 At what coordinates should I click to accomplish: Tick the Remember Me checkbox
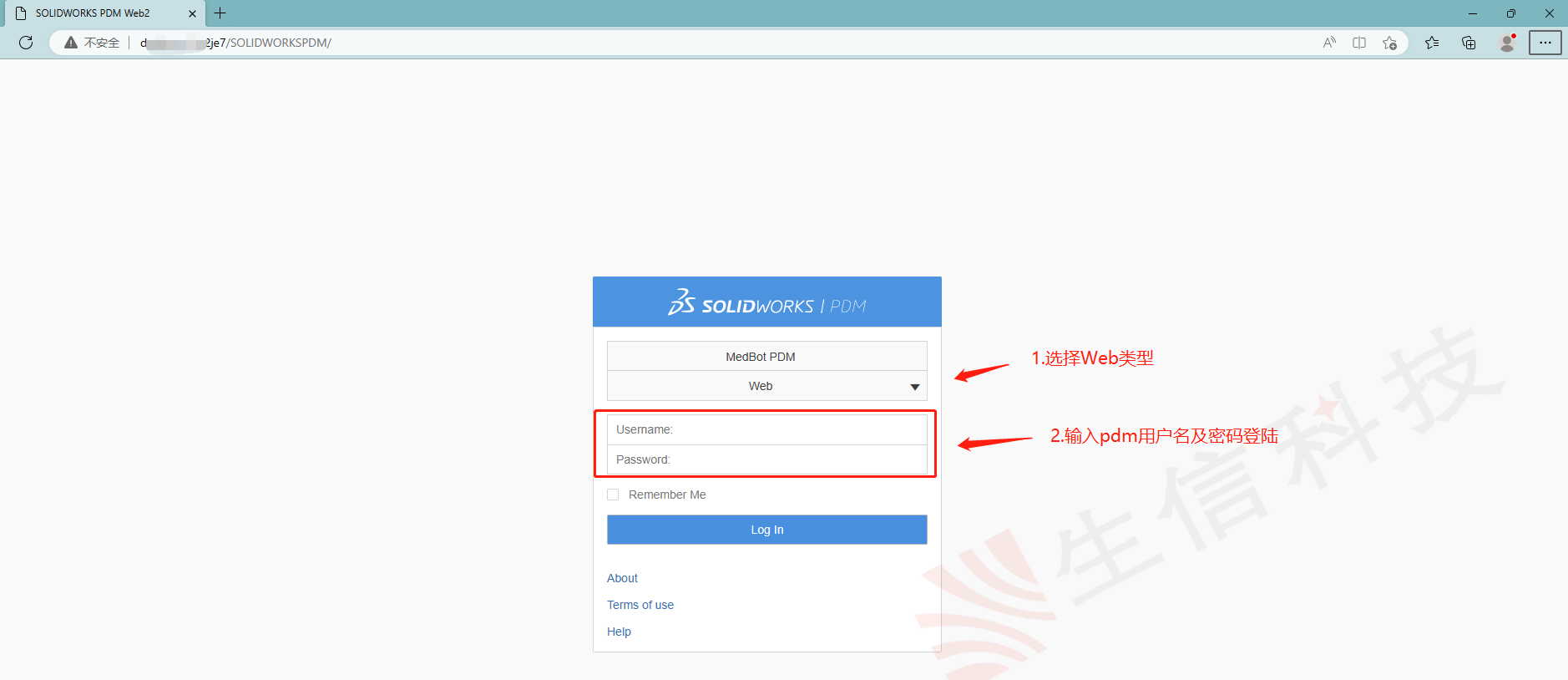[x=613, y=495]
